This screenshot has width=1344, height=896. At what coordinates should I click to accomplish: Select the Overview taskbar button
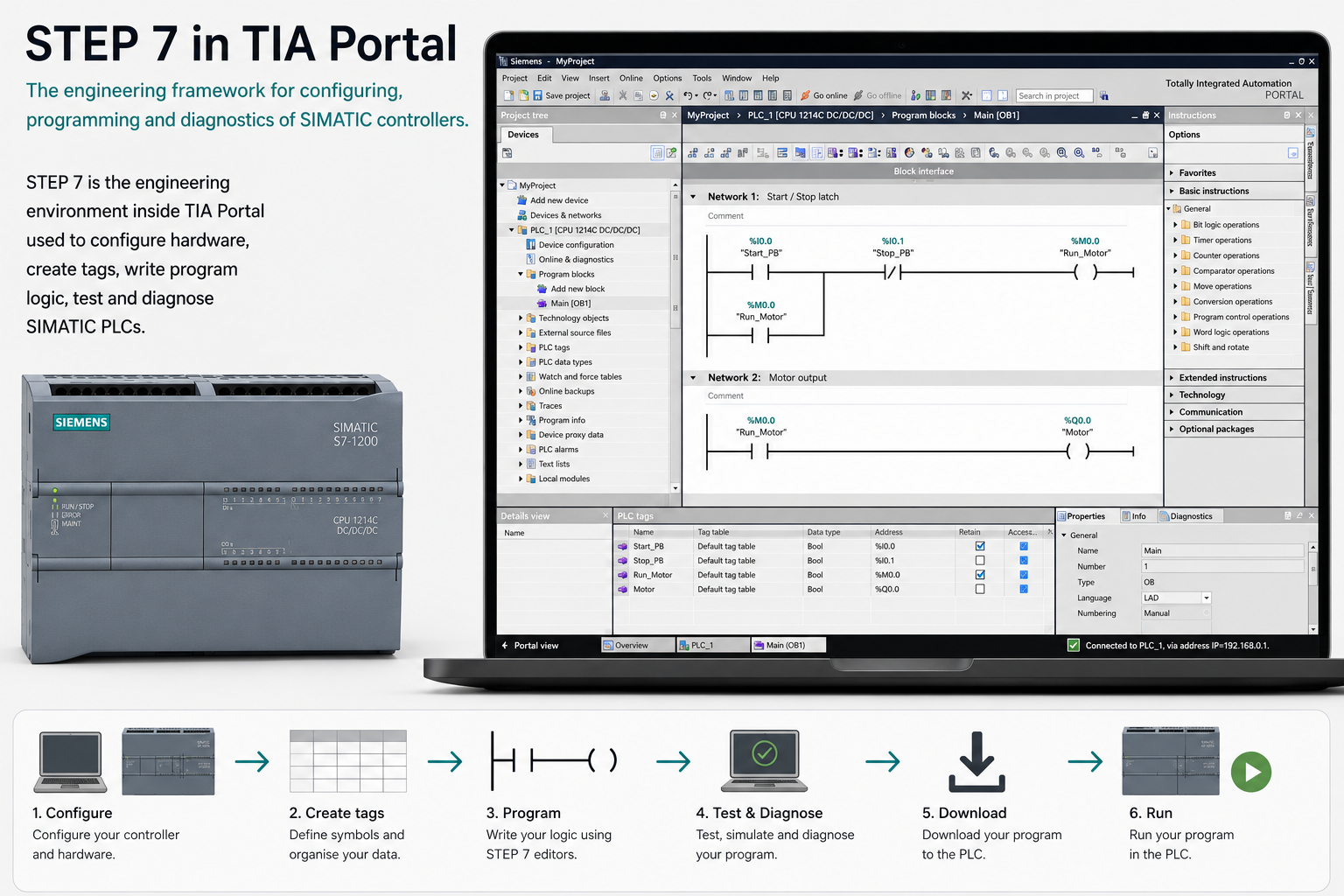[638, 645]
